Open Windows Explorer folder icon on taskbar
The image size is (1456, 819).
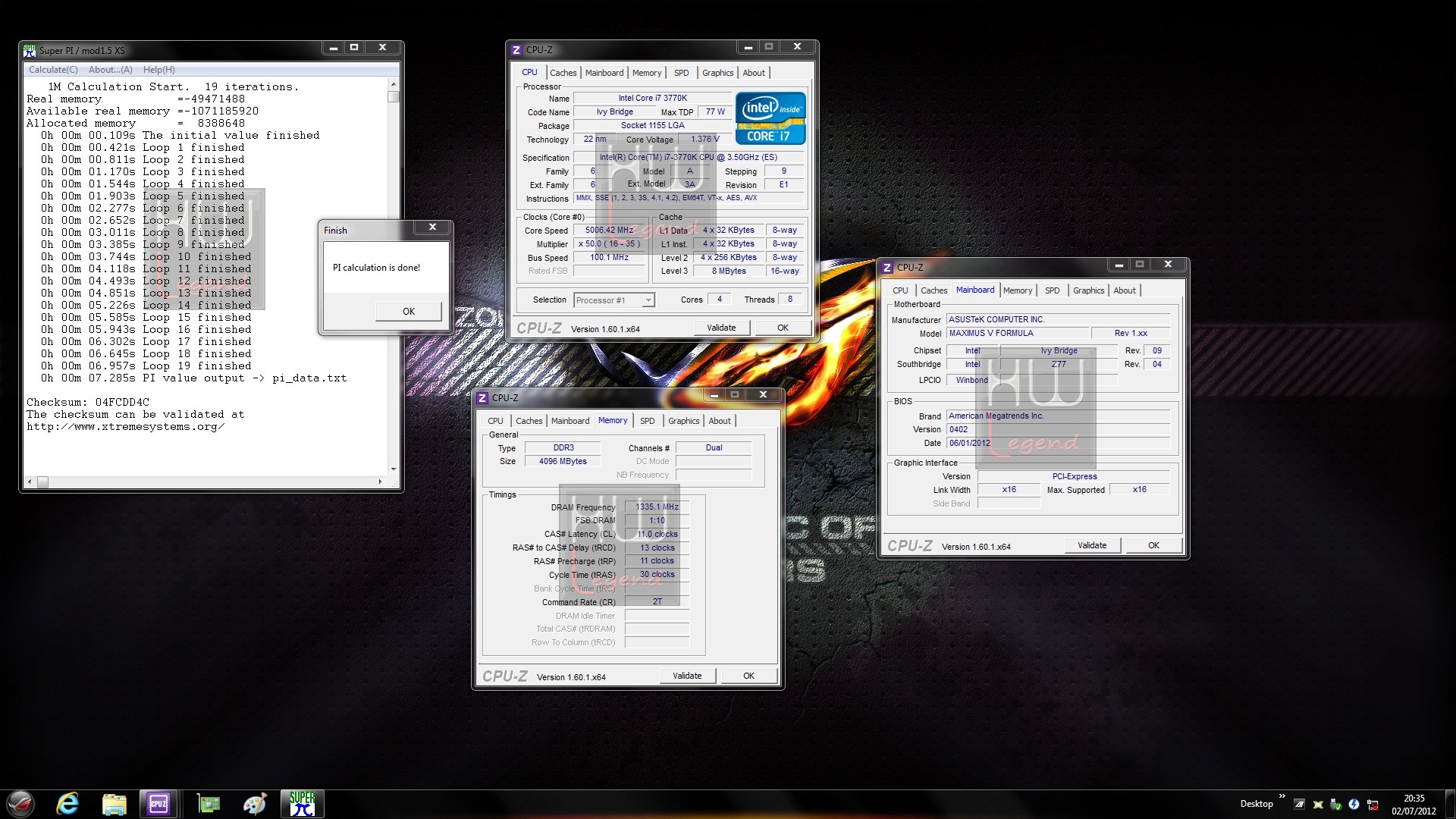114,804
